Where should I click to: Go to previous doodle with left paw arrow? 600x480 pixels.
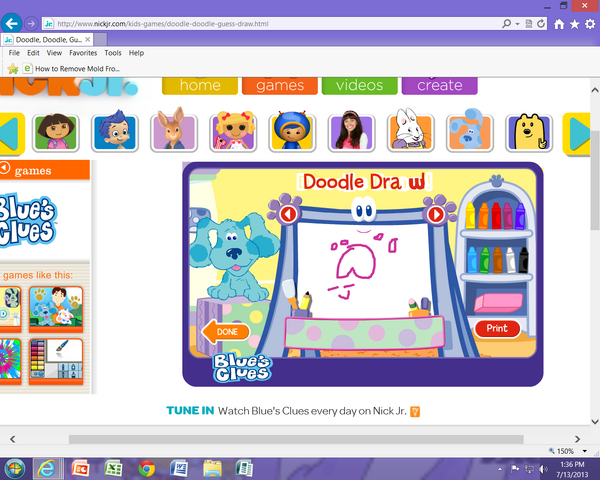point(287,214)
